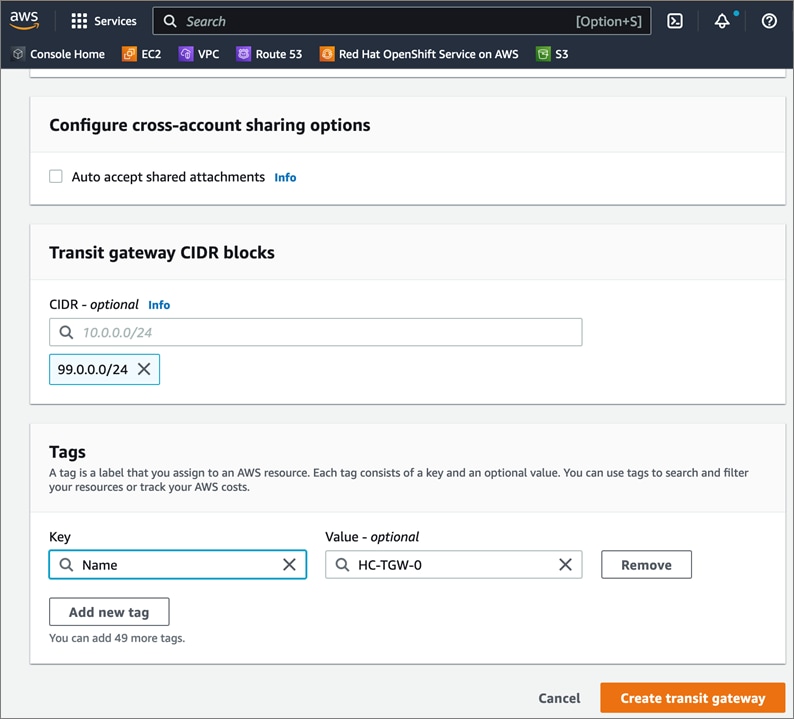Go to the S3 shortcut
The width and height of the screenshot is (794, 719).
[562, 54]
